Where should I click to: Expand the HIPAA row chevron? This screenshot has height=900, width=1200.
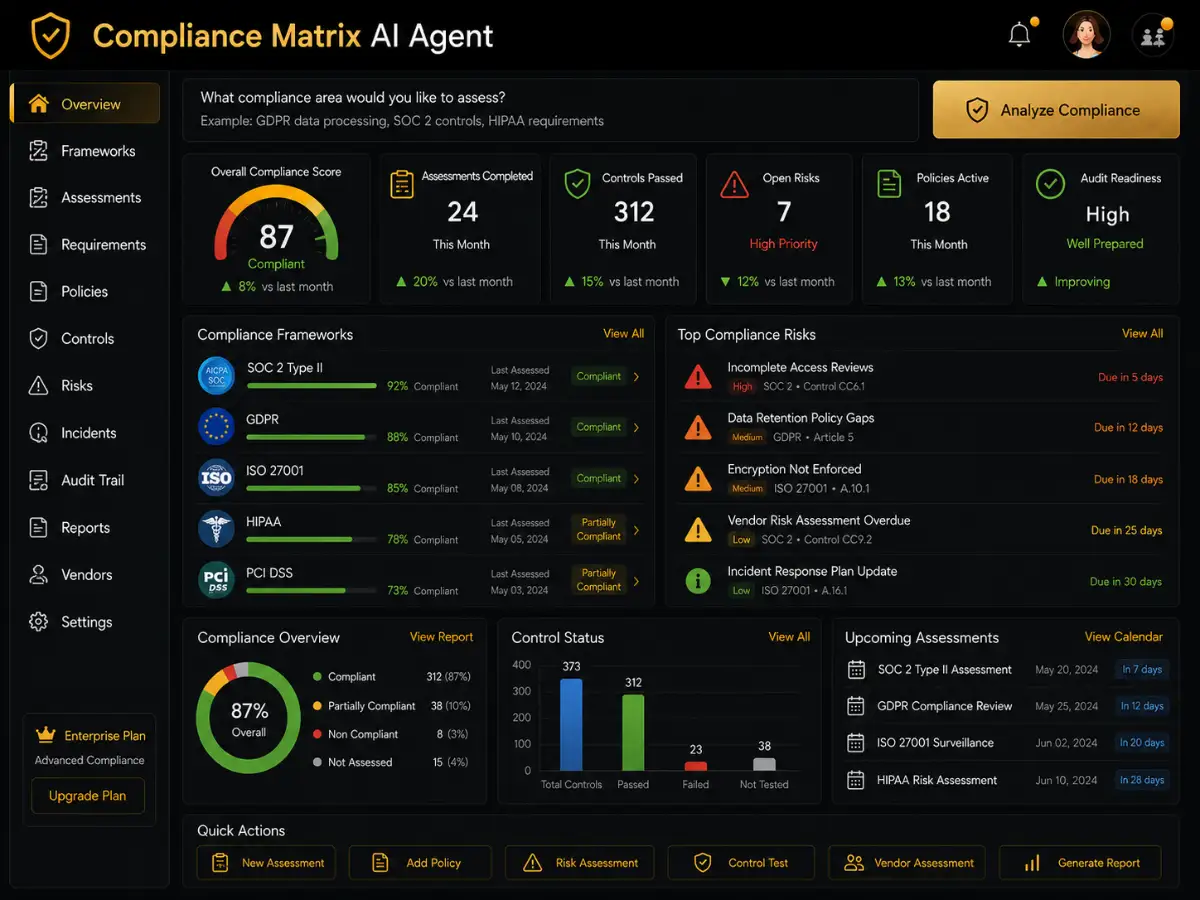tap(637, 530)
